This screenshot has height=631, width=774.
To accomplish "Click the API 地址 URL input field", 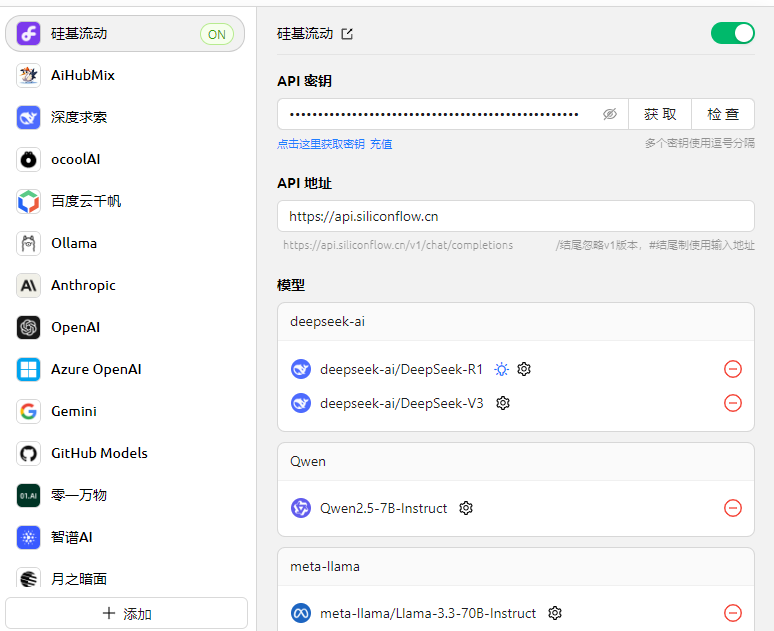I will [516, 216].
